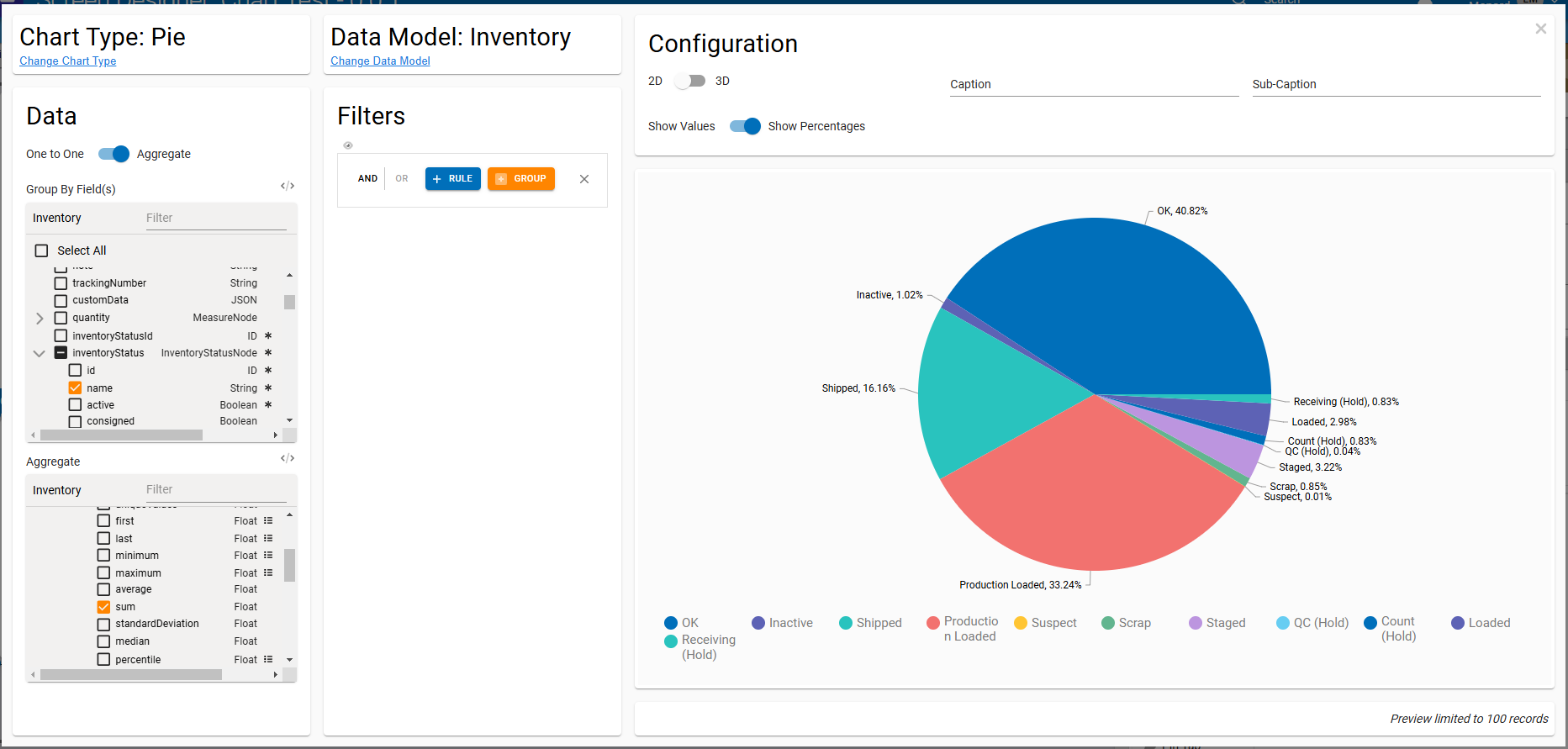Click the eye icon above the filter rule box
Screen dimensions: 1568x749
348,145
